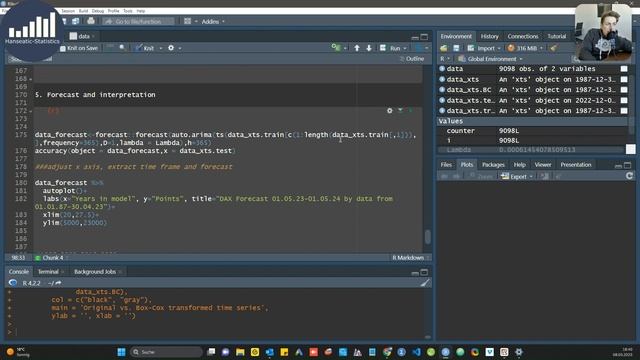Select the counter value row
Image resolution: width=640 pixels, height=360 pixels.
[533, 131]
